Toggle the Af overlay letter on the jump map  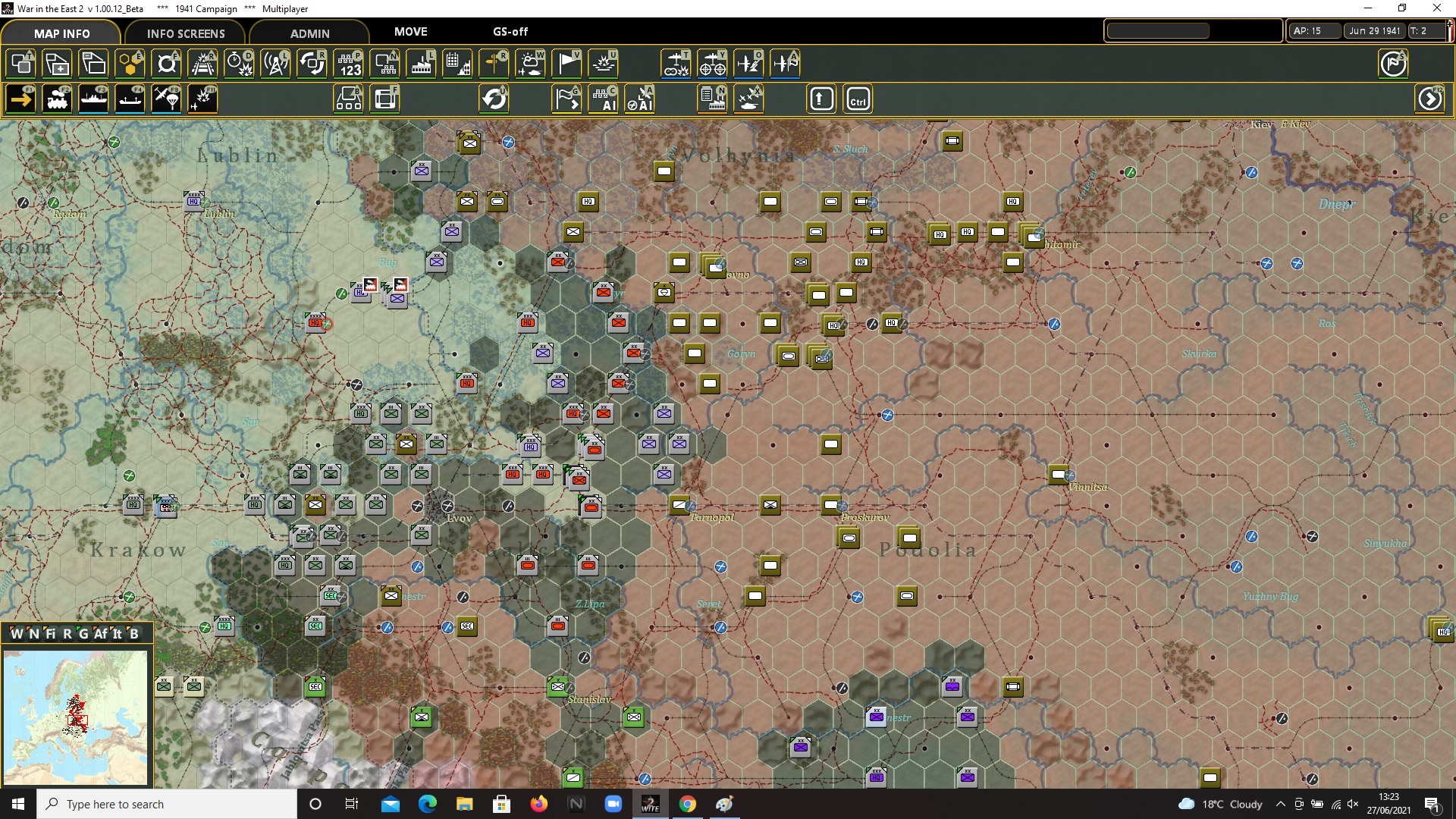[x=101, y=632]
